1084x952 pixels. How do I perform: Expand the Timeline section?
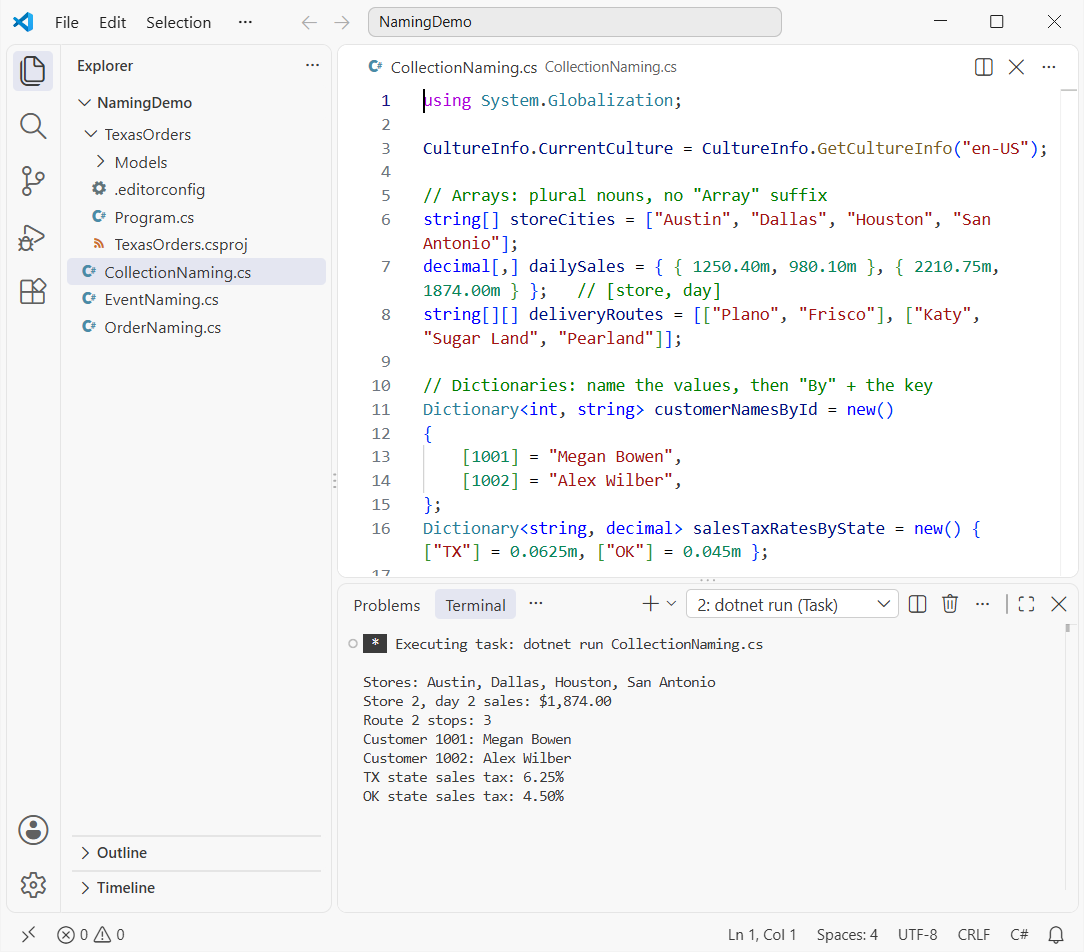click(196, 887)
